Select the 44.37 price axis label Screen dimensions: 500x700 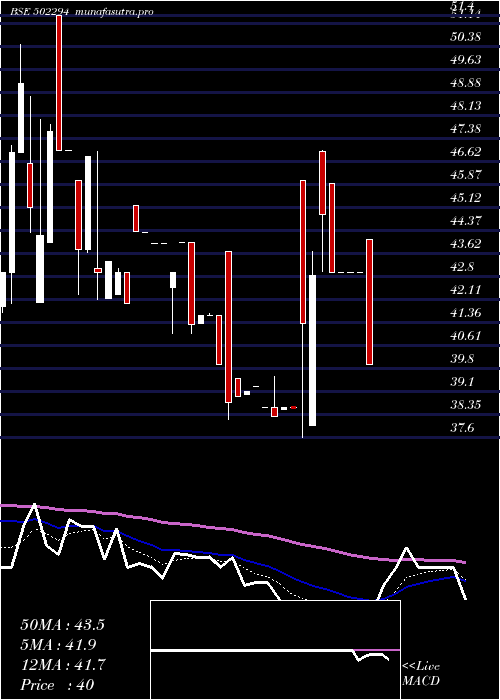pyautogui.click(x=466, y=221)
